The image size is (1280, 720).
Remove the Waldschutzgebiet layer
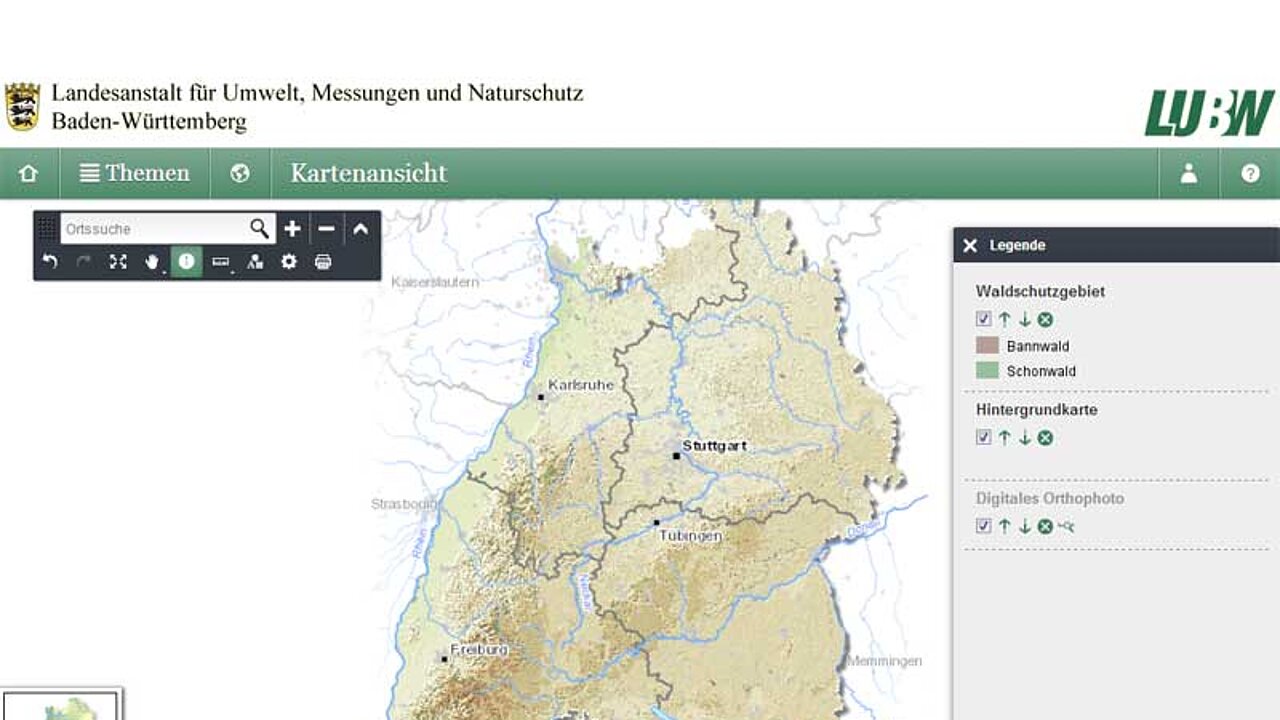click(1045, 319)
